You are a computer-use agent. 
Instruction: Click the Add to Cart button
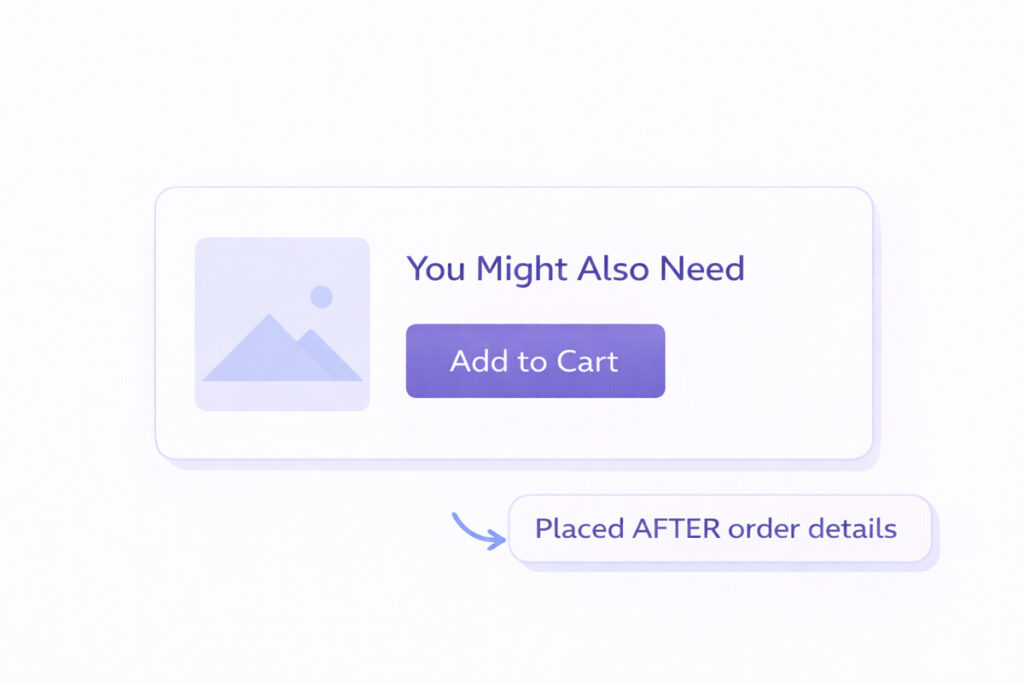coord(535,361)
